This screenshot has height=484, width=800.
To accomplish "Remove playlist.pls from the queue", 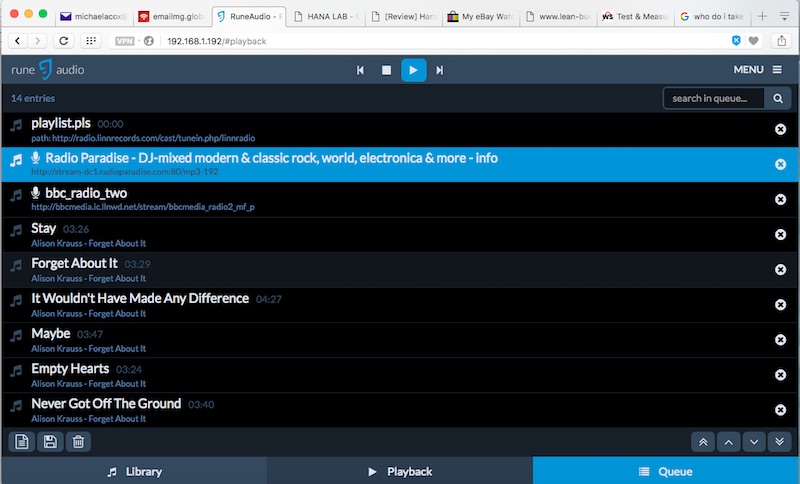I will (780, 129).
